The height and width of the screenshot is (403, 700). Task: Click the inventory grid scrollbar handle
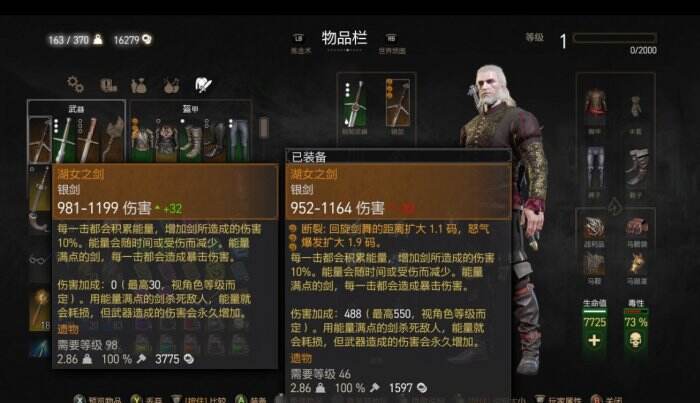pyautogui.click(x=264, y=127)
